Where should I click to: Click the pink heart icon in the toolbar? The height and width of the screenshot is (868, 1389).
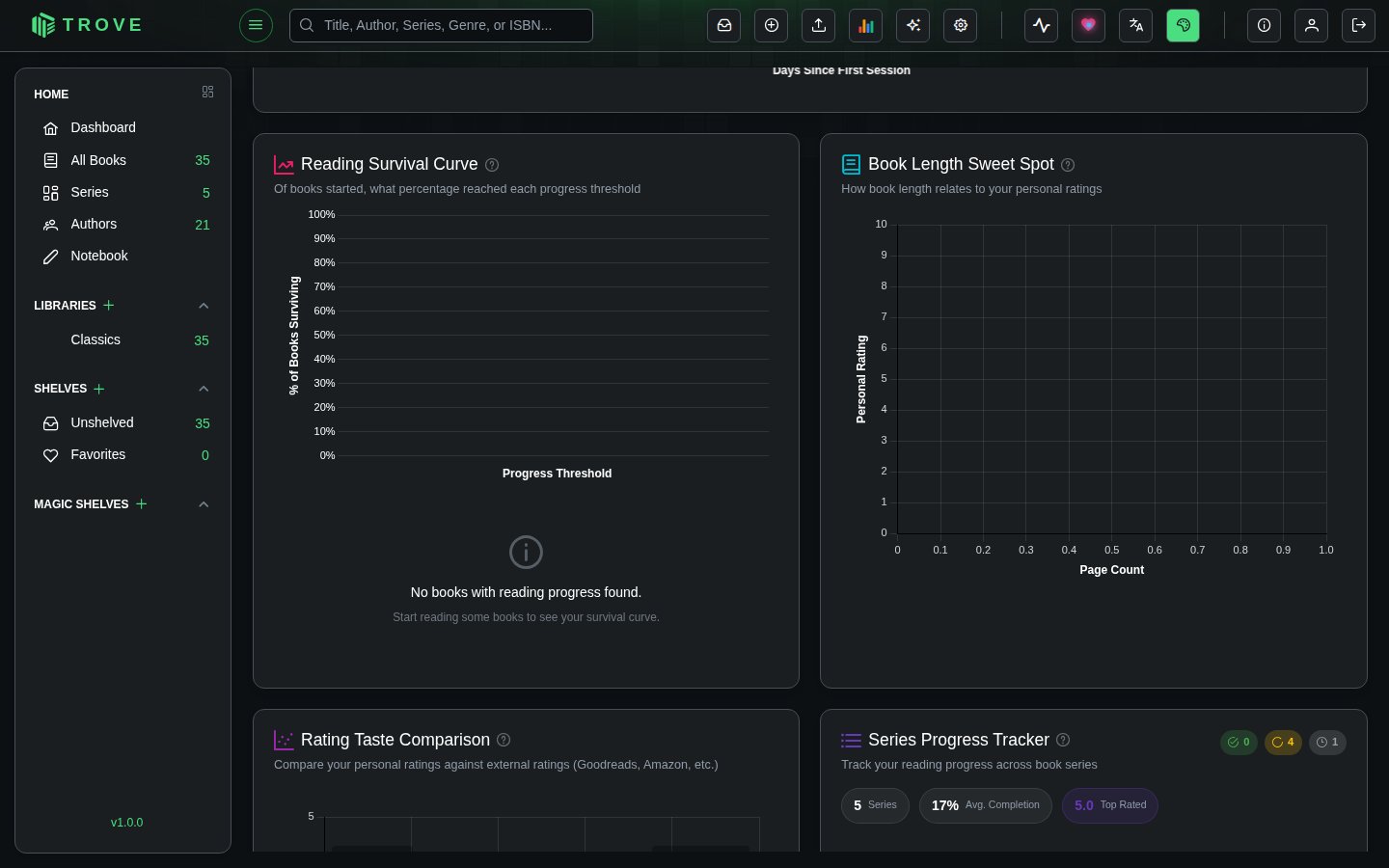(x=1089, y=25)
